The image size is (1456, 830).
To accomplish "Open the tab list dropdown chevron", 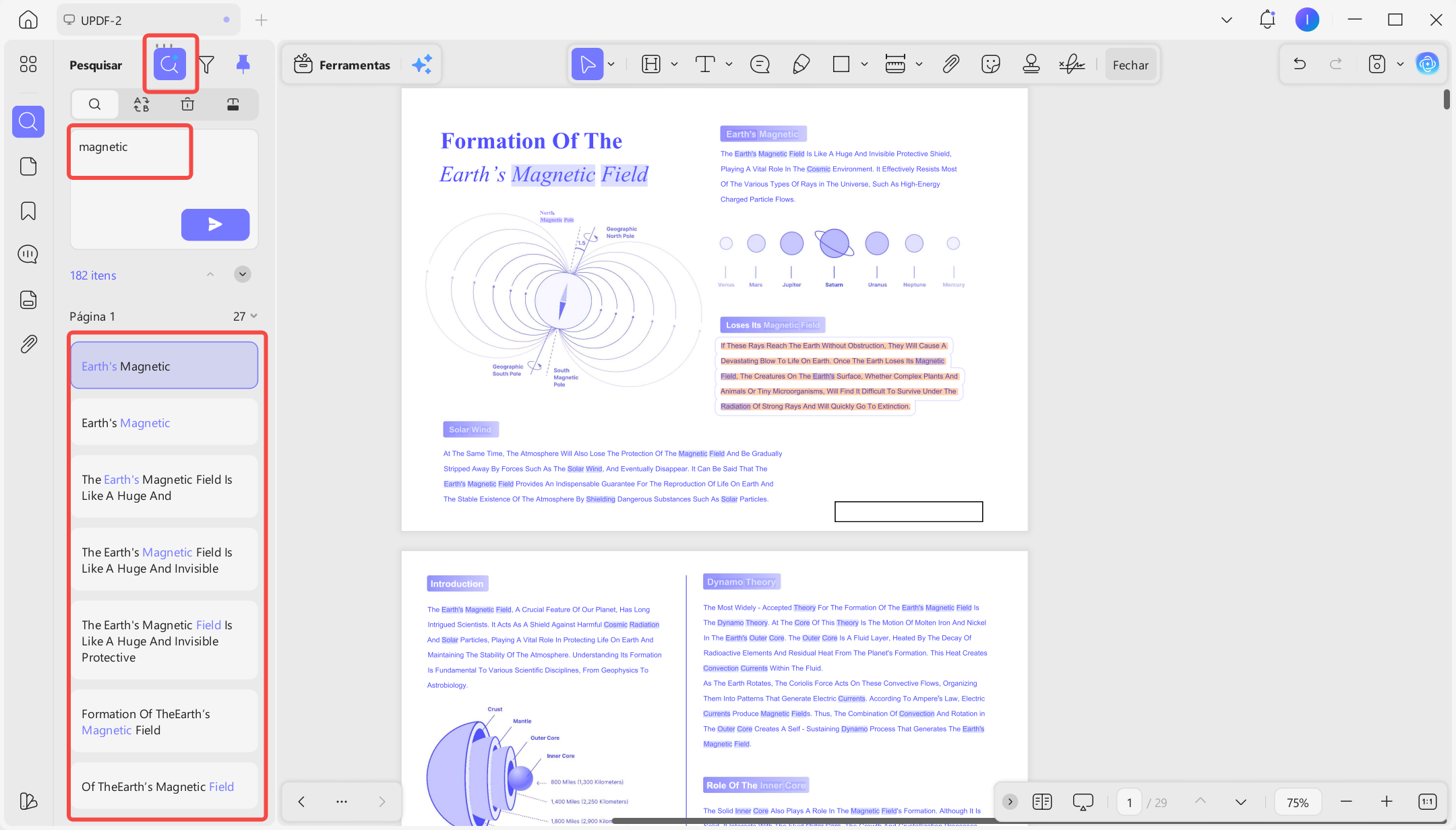I will pos(1227,20).
